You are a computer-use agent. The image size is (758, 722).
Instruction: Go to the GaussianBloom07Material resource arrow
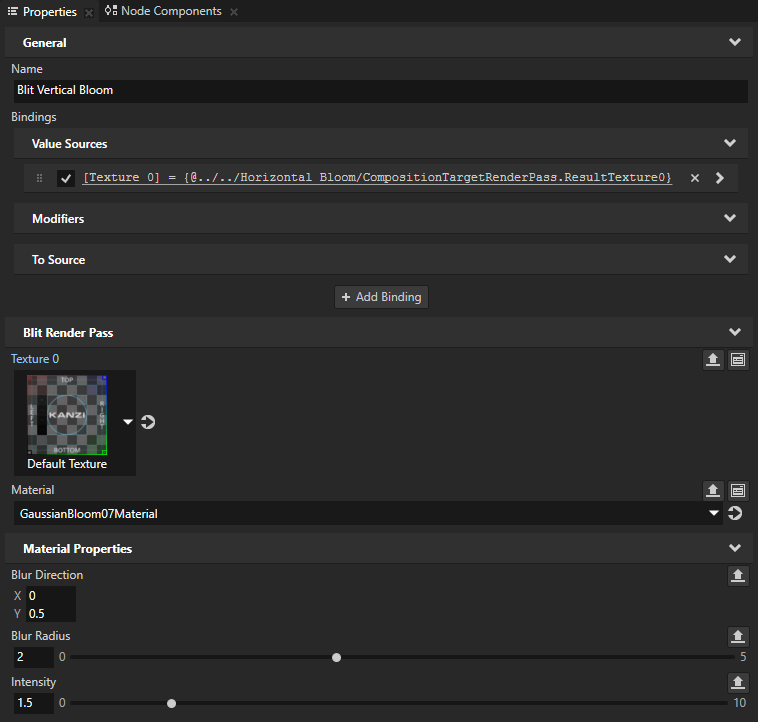pyautogui.click(x=736, y=514)
